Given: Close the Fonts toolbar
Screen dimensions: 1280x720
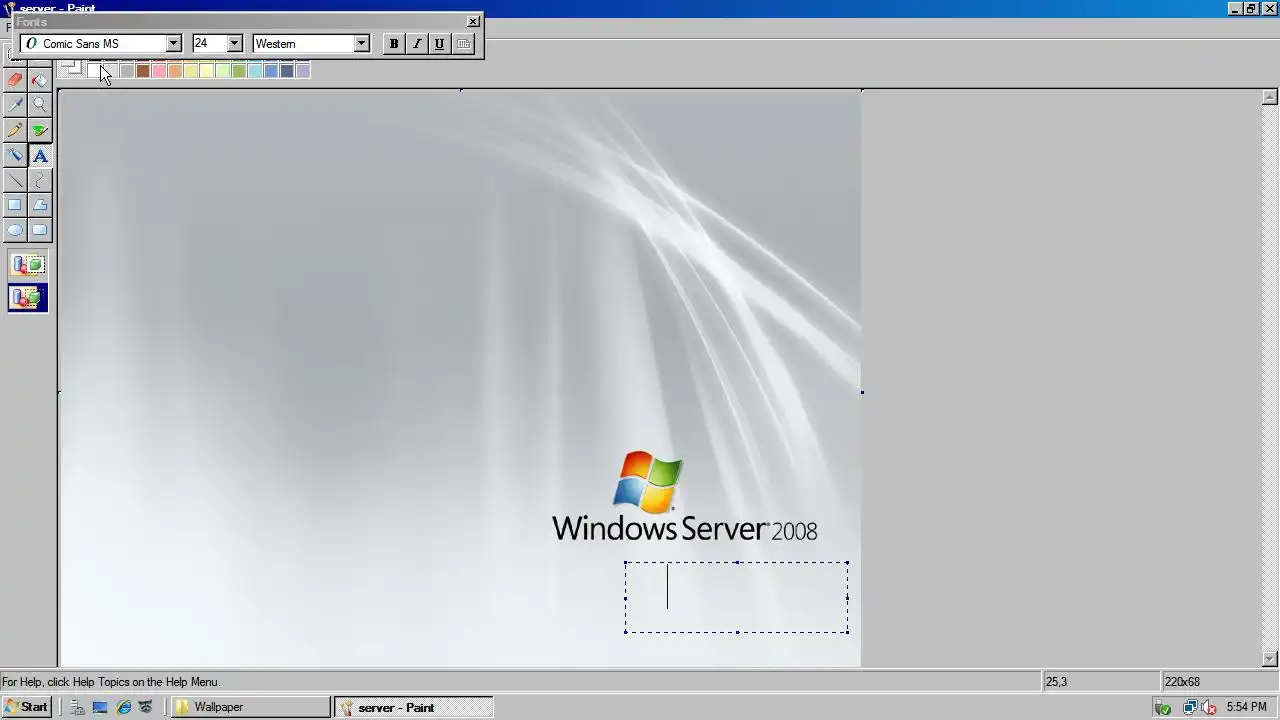Looking at the screenshot, I should 473,21.
